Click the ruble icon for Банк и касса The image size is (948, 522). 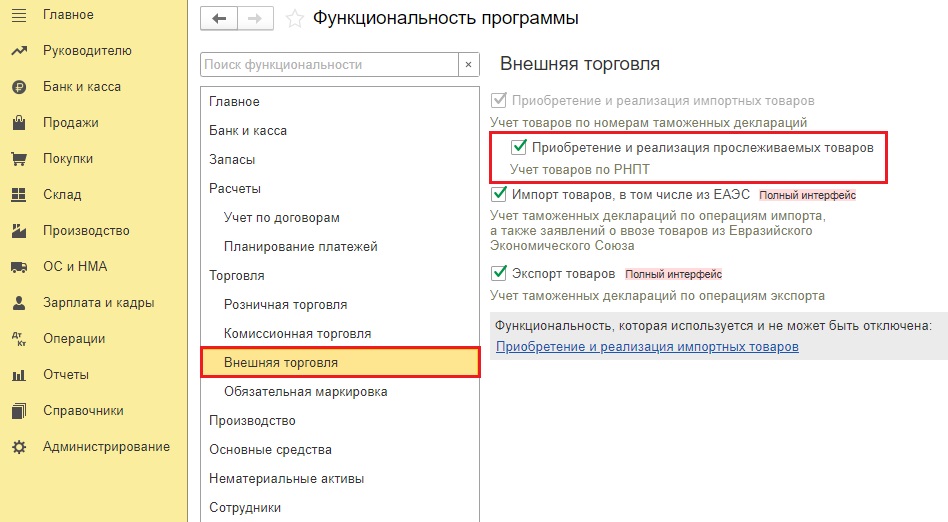point(19,87)
